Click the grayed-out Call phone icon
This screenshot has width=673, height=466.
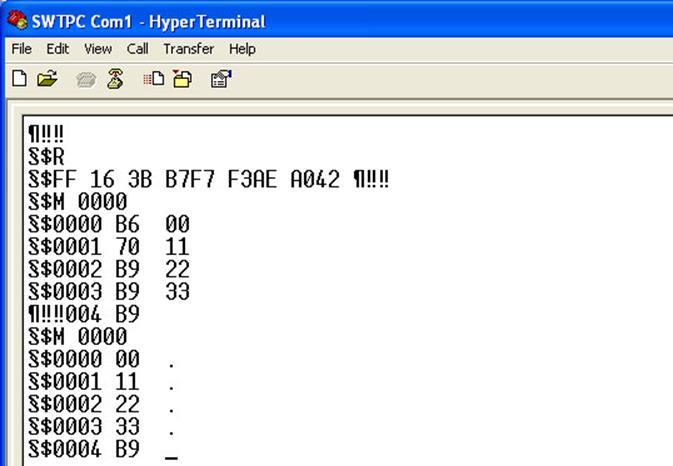point(86,80)
